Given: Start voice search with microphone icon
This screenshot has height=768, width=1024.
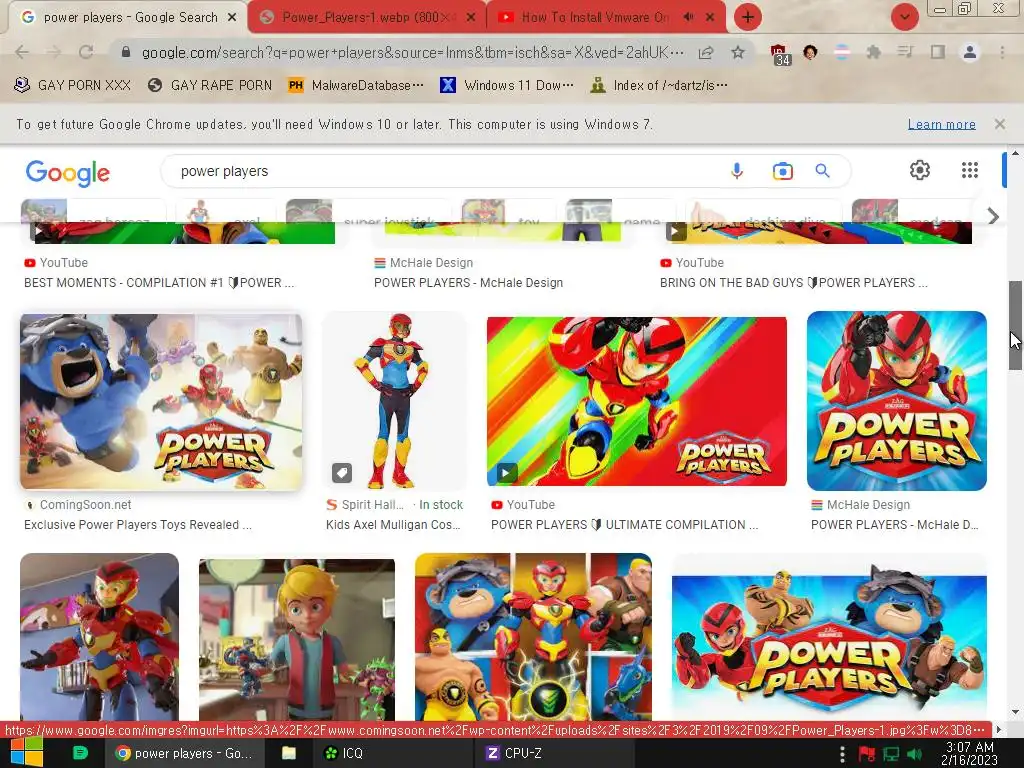Looking at the screenshot, I should 737,171.
